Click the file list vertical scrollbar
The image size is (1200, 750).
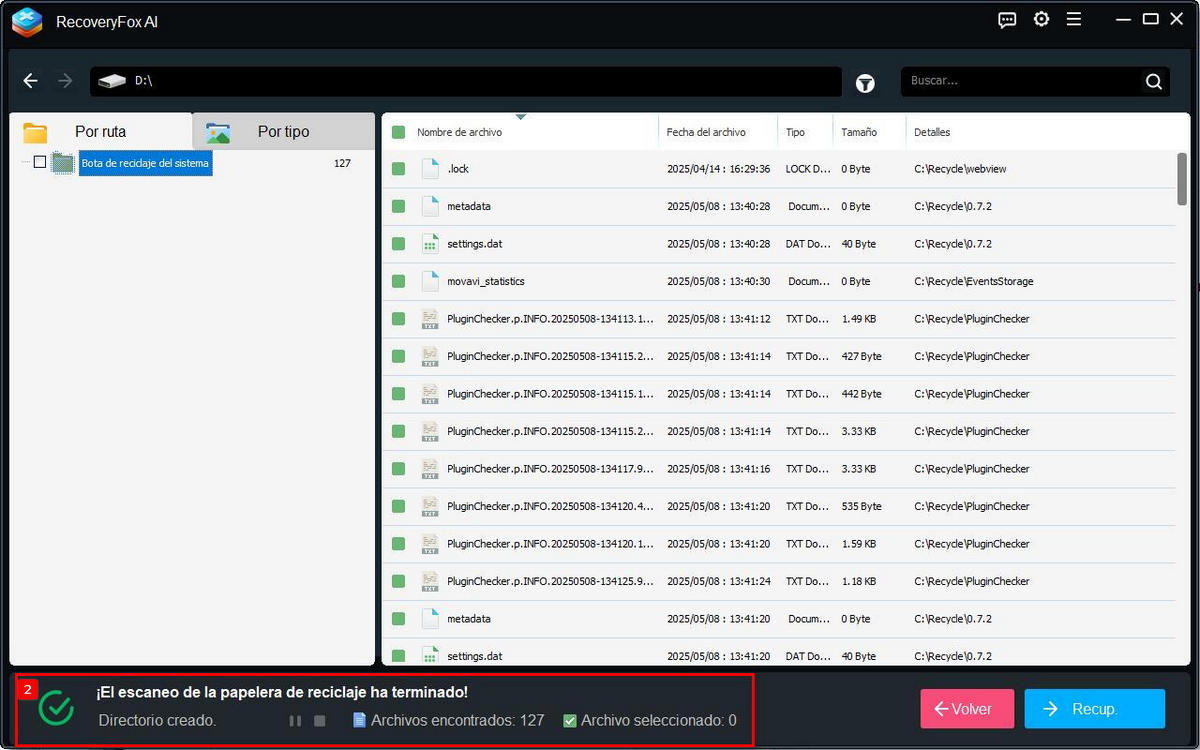tap(1182, 180)
